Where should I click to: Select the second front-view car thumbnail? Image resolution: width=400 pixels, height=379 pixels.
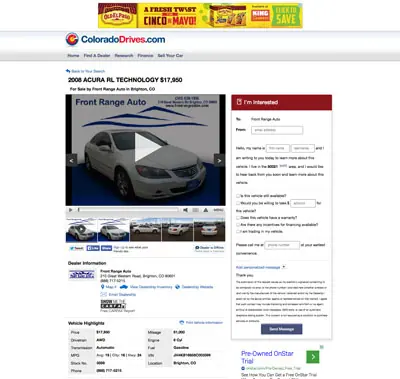pyautogui.click(x=113, y=230)
